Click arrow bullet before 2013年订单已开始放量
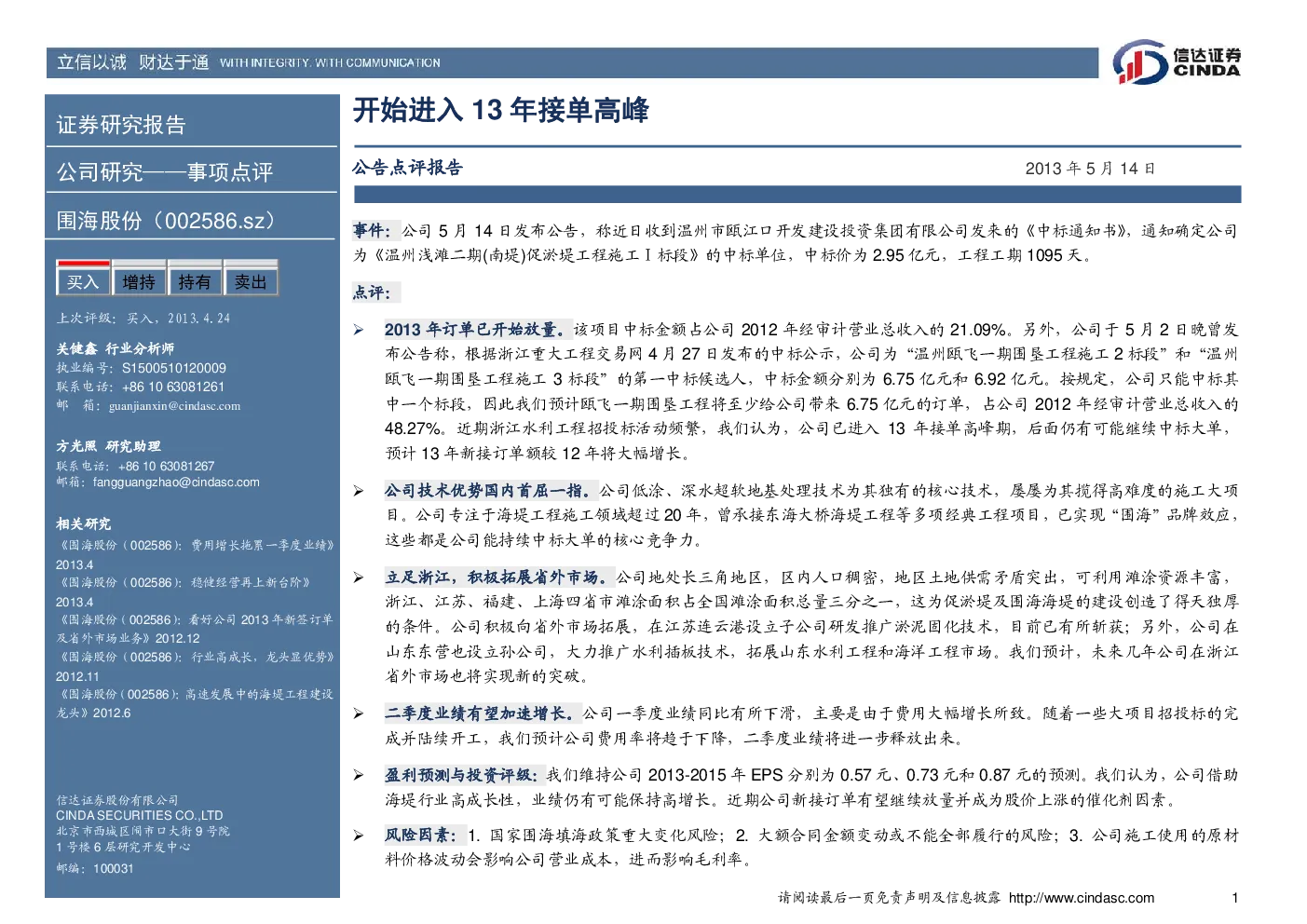The width and height of the screenshot is (1307, 924). pos(359,330)
